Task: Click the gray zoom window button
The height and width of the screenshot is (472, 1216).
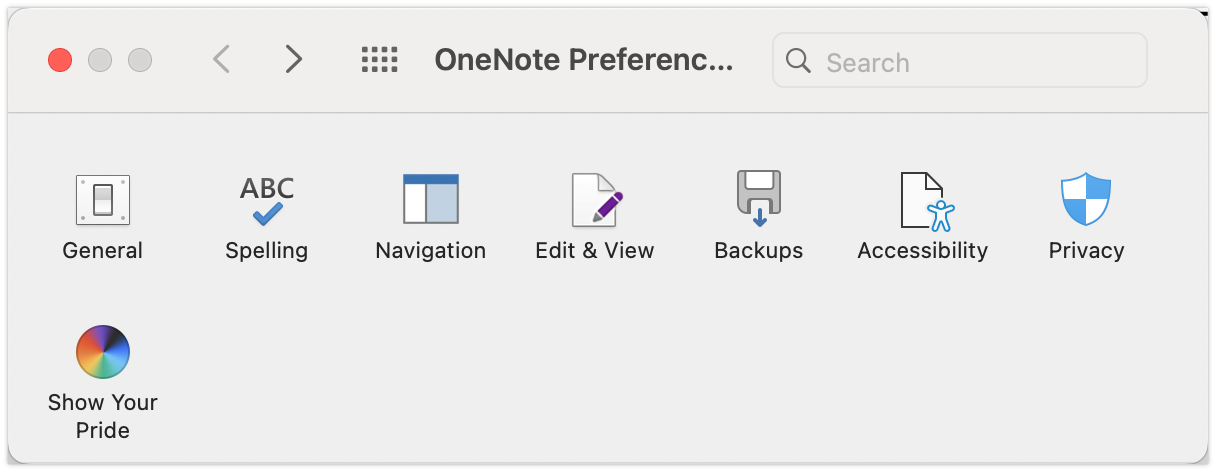Action: [140, 60]
